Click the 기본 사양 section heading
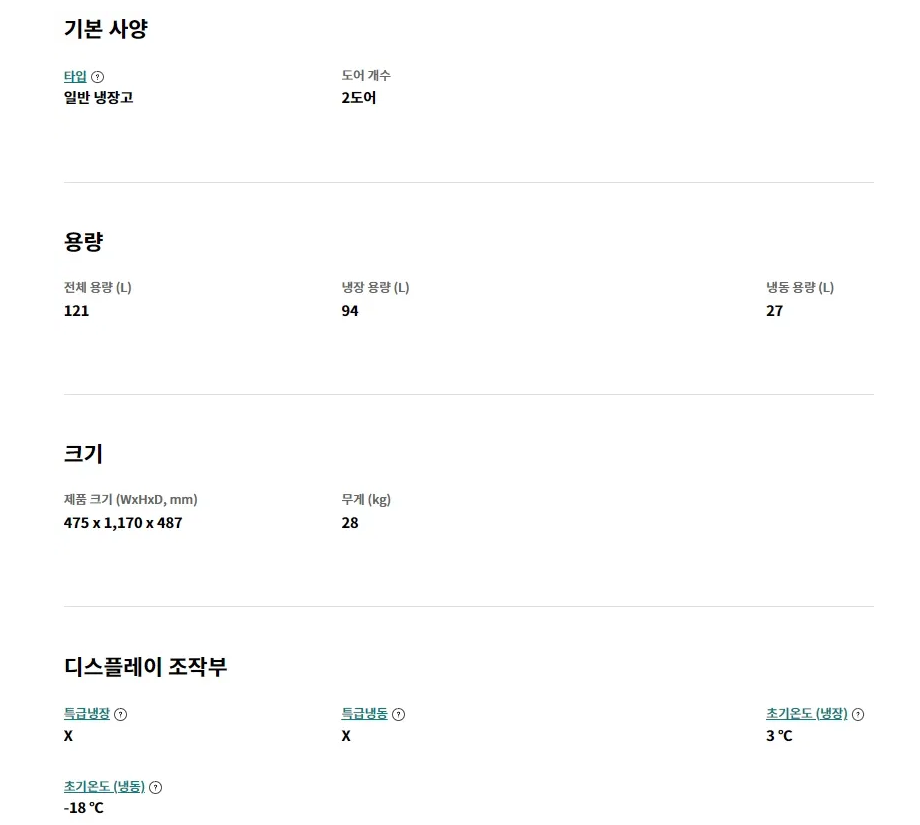Viewport: 920px width, 825px height. click(x=106, y=29)
